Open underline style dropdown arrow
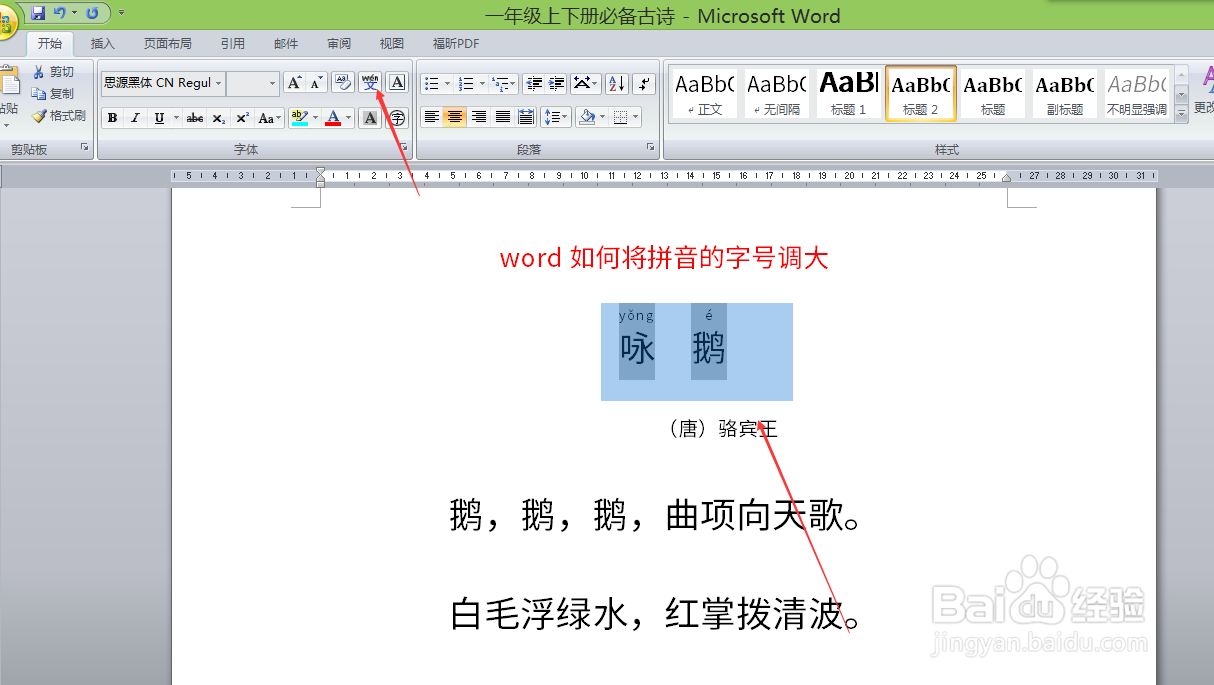 click(x=176, y=118)
